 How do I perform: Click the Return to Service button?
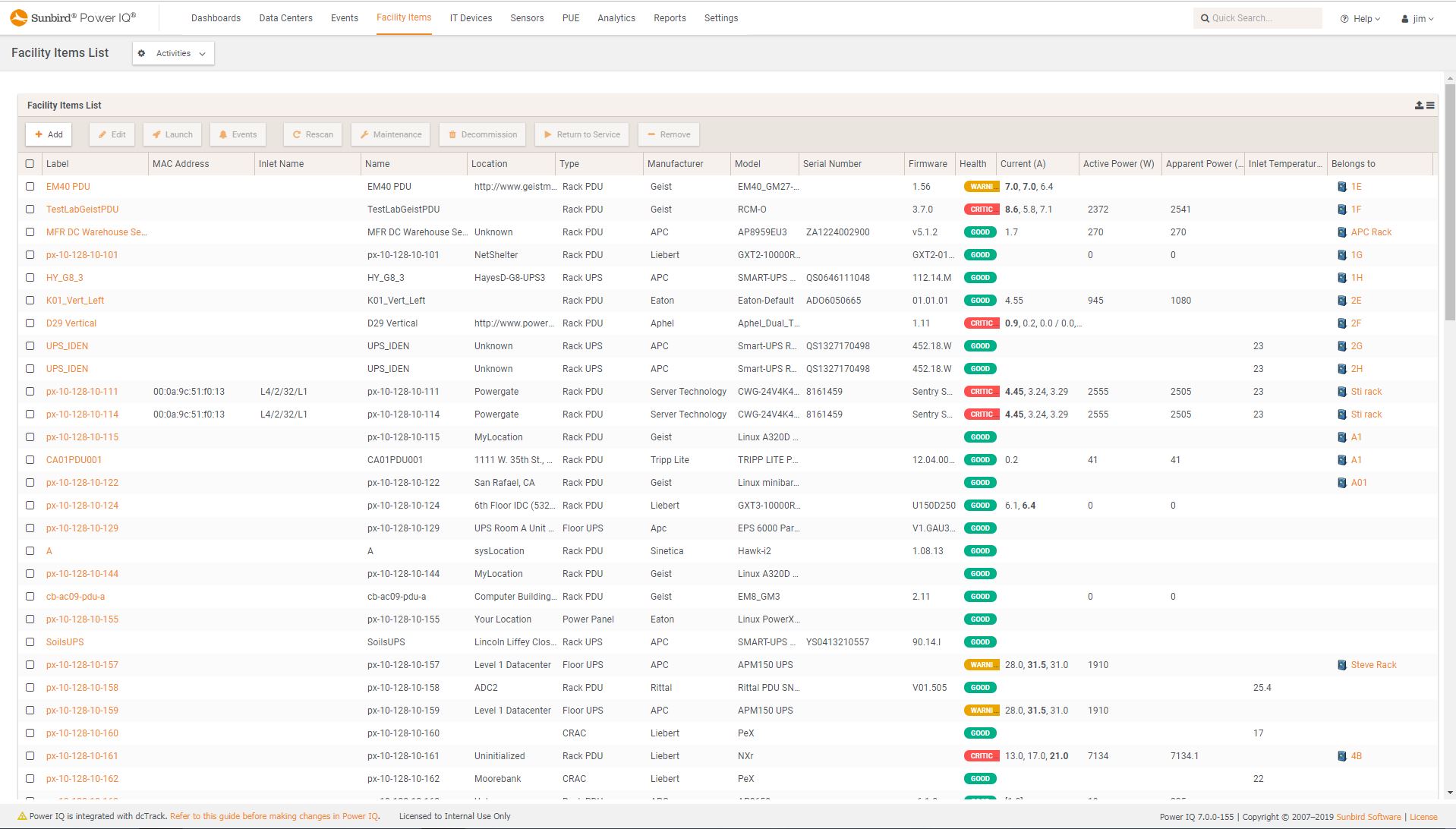coord(581,134)
